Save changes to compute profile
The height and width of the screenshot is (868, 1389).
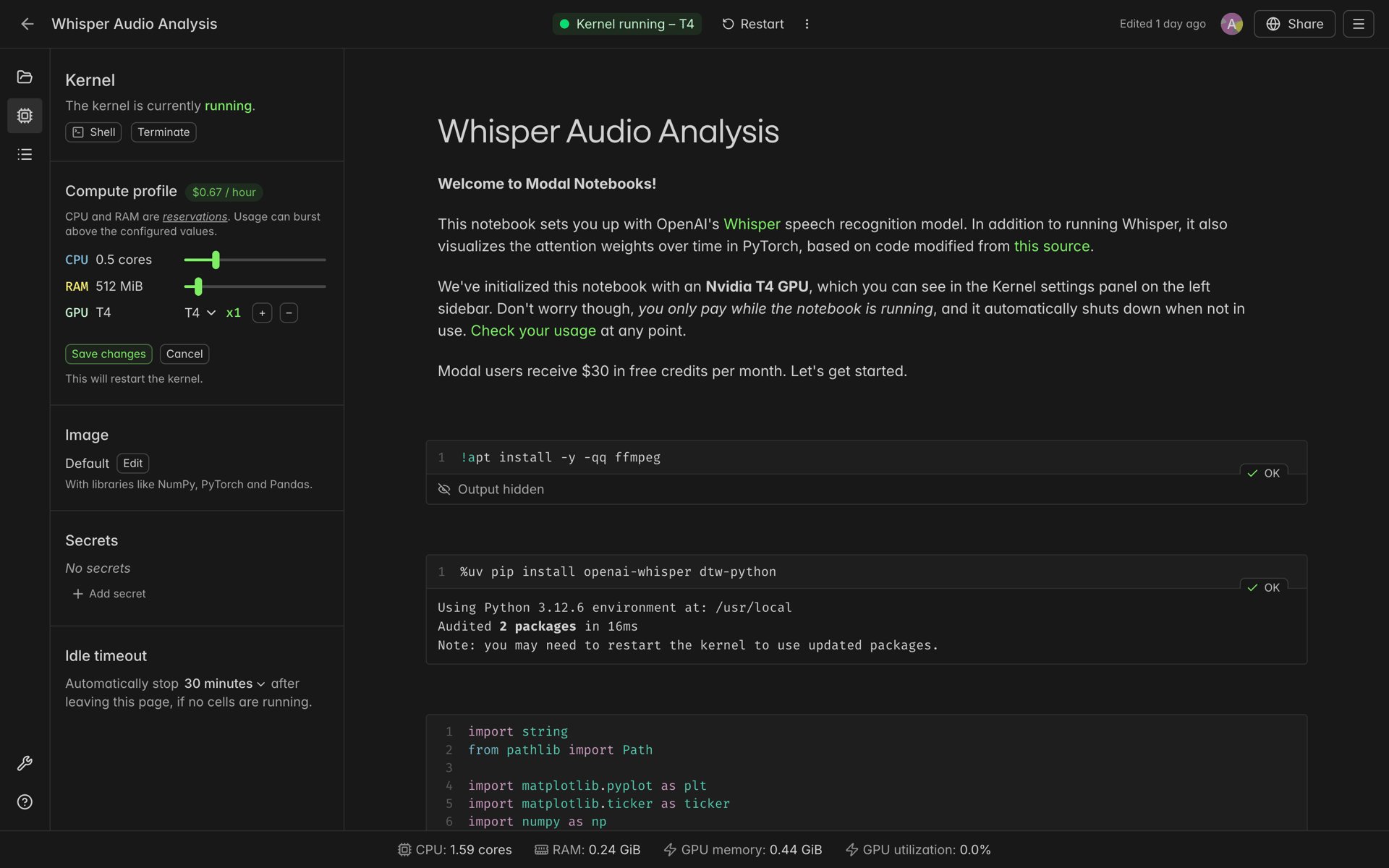(x=109, y=354)
